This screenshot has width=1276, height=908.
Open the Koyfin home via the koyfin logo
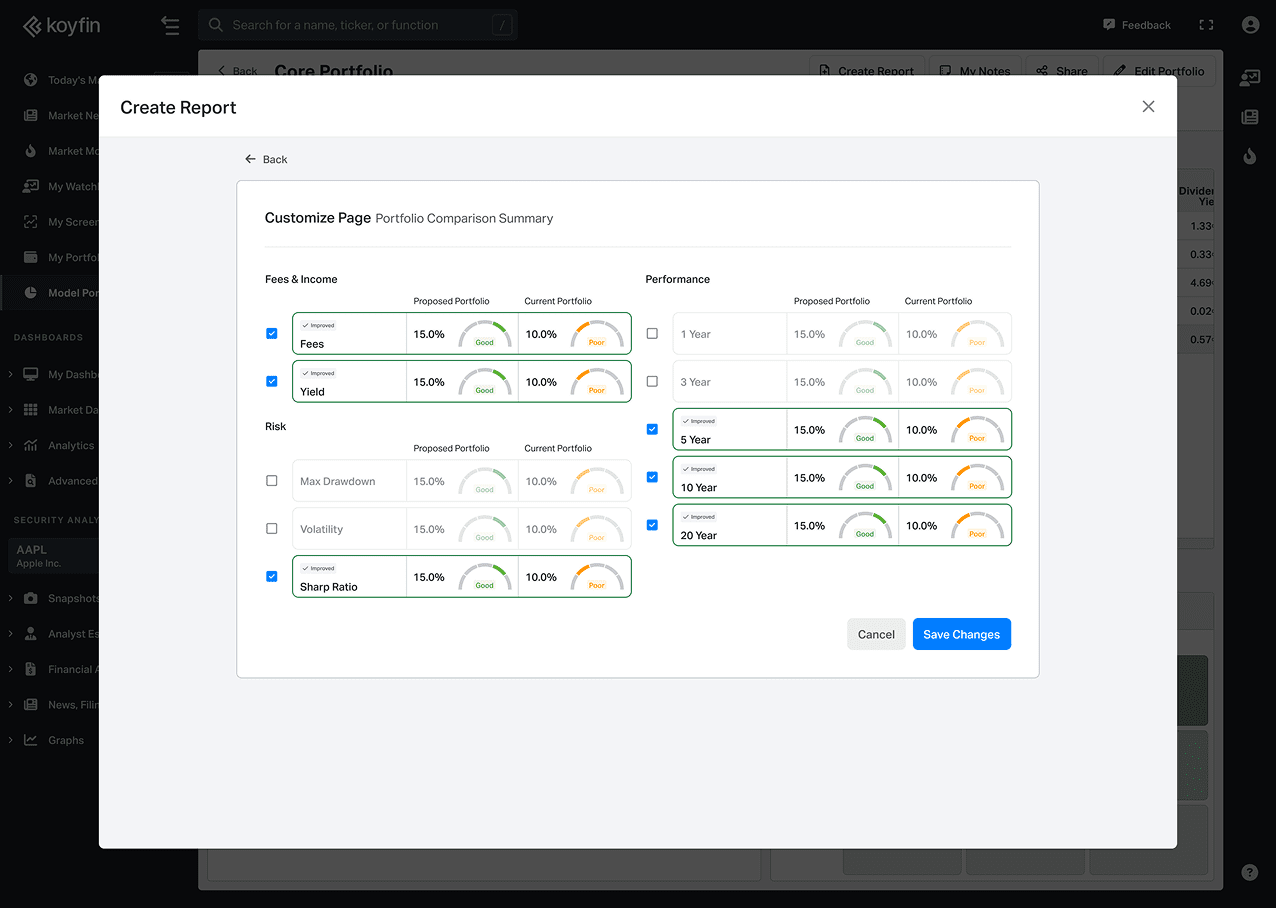62,25
